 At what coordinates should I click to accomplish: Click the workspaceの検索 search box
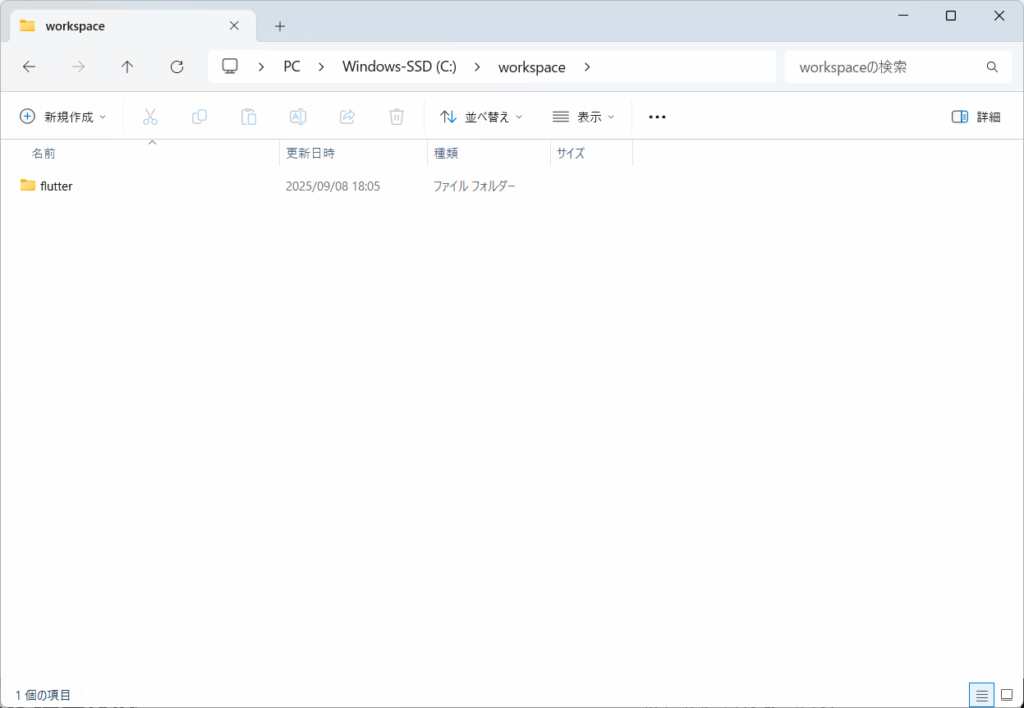click(x=885, y=67)
